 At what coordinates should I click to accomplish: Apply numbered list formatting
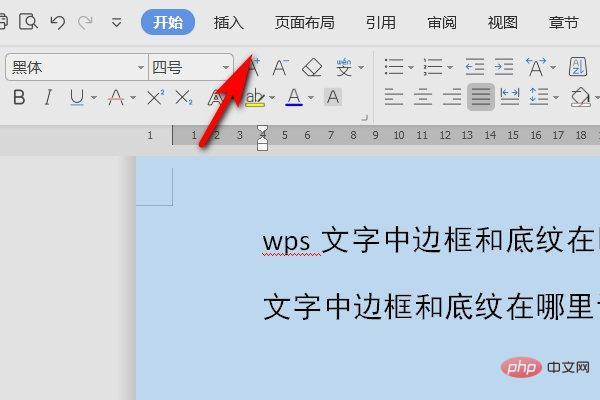[x=433, y=67]
